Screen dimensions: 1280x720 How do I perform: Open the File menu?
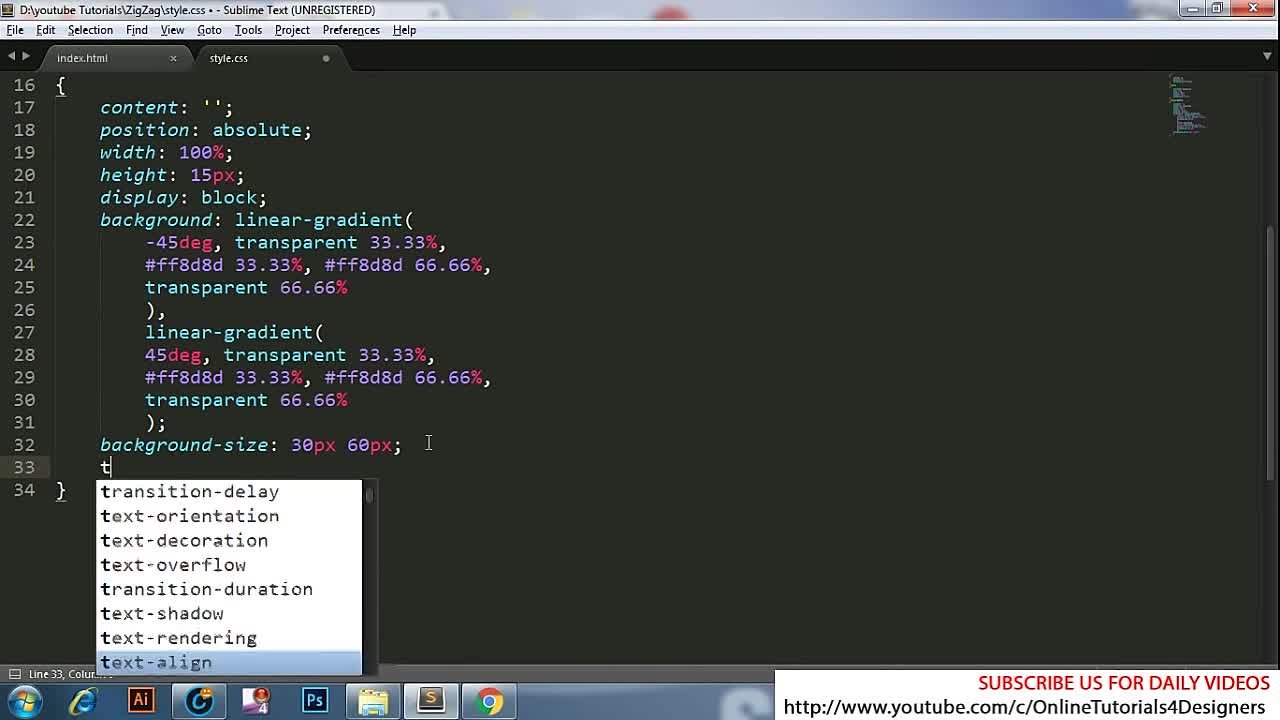coord(15,30)
